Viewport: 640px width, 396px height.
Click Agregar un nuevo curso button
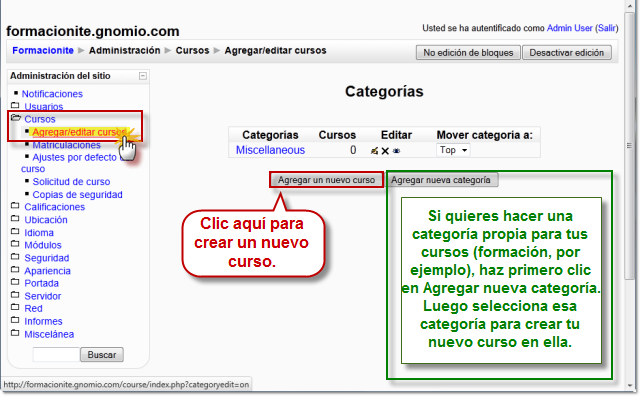click(327, 180)
